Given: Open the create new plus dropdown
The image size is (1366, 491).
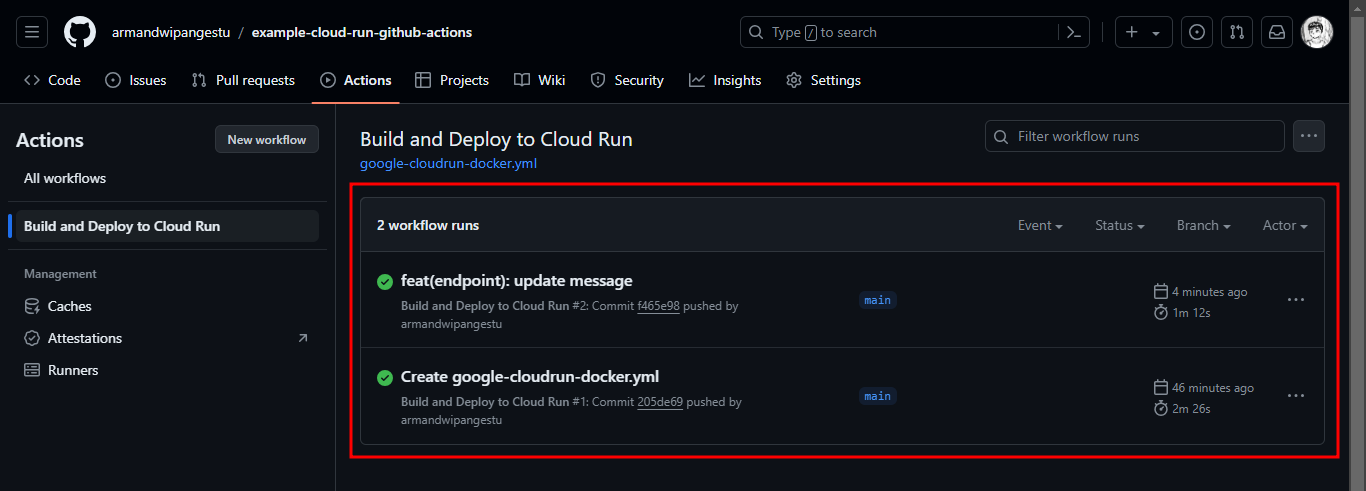Looking at the screenshot, I should [1142, 32].
